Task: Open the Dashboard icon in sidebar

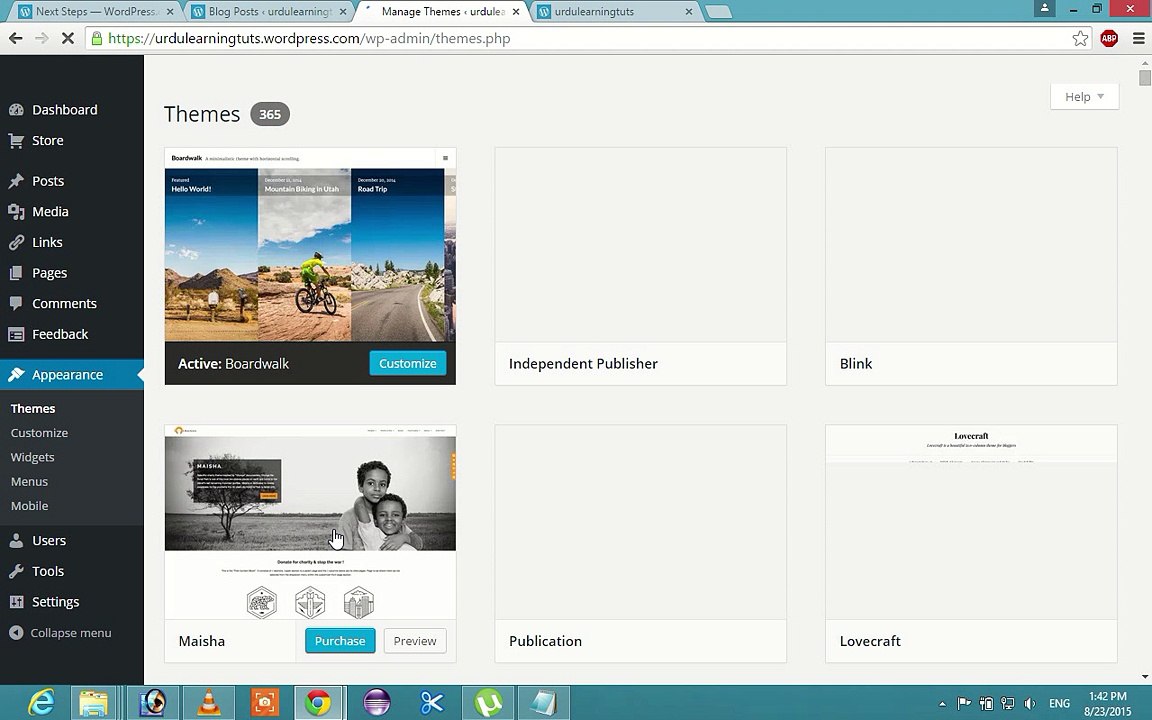Action: [x=16, y=110]
